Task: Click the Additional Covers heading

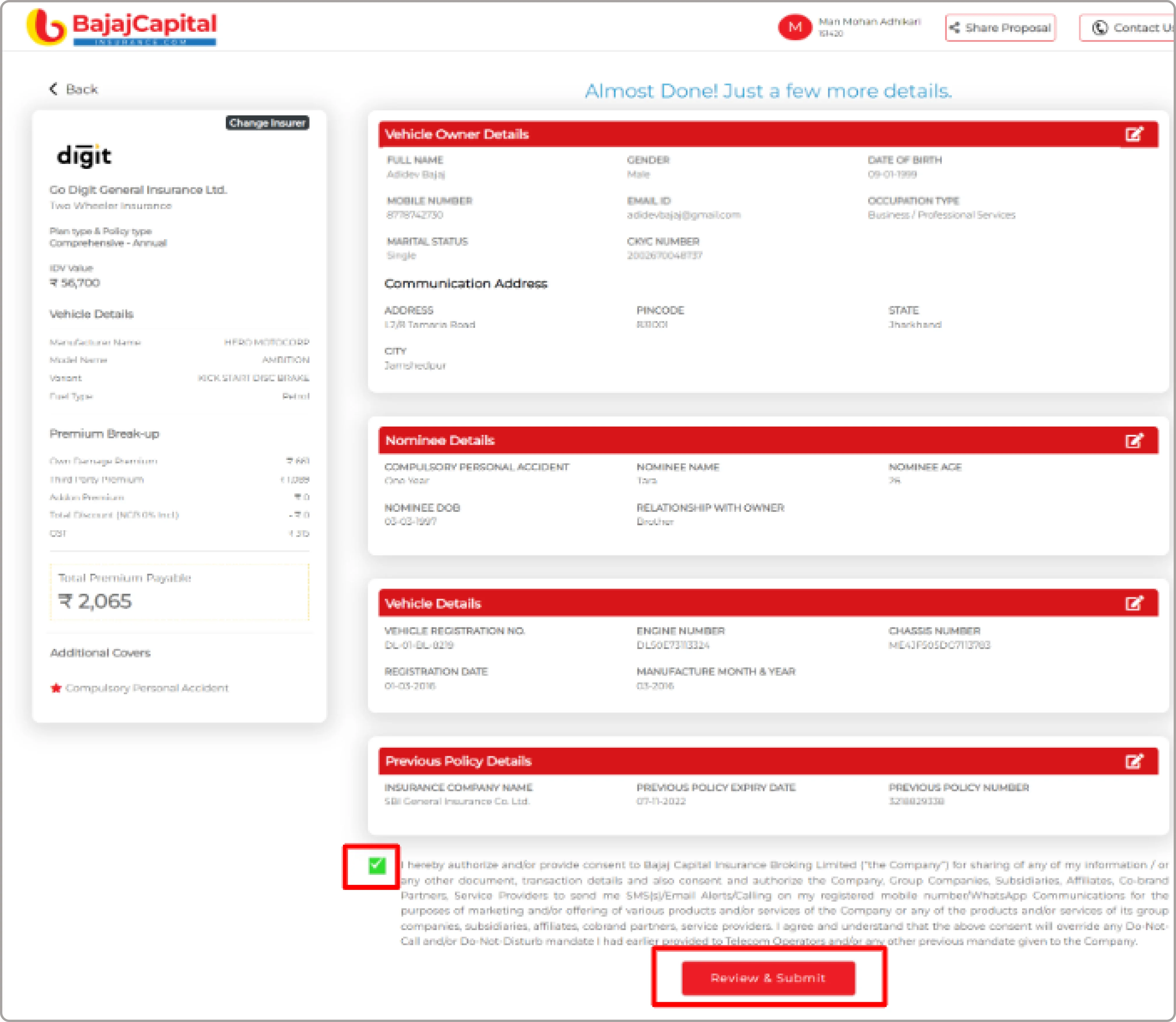Action: click(100, 652)
